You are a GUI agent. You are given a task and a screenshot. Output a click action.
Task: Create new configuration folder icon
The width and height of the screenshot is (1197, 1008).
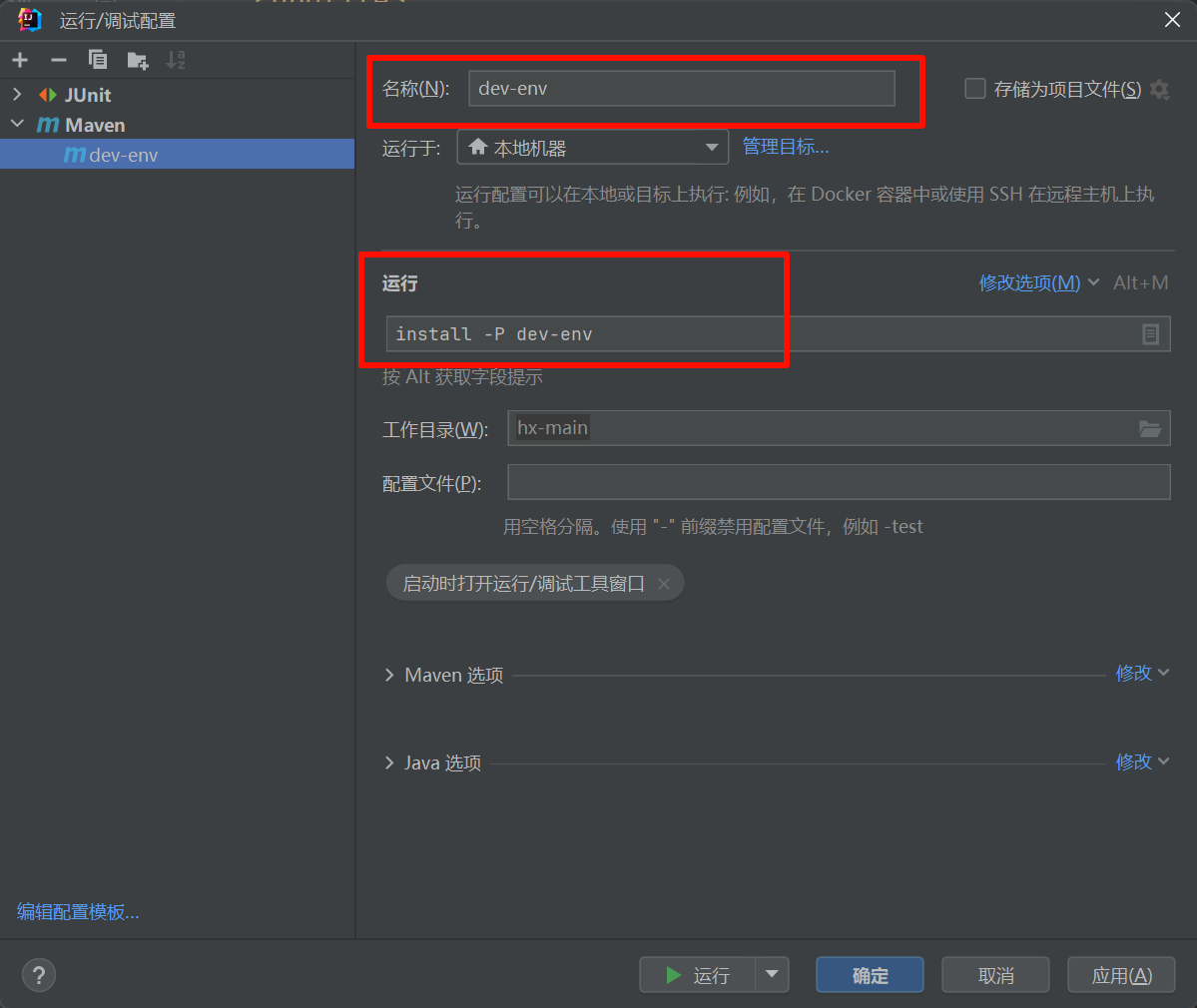click(138, 60)
